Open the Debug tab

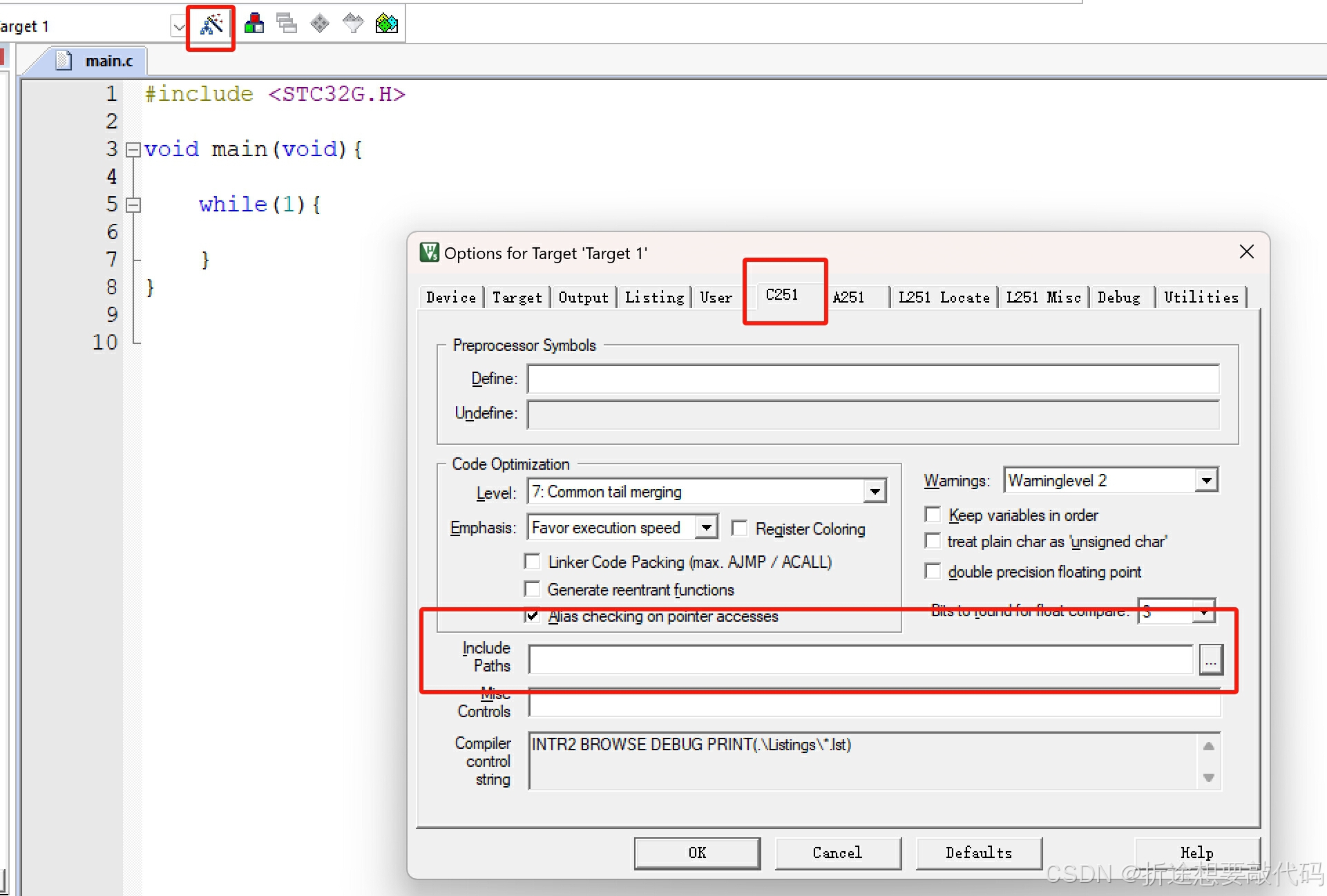click(1118, 298)
